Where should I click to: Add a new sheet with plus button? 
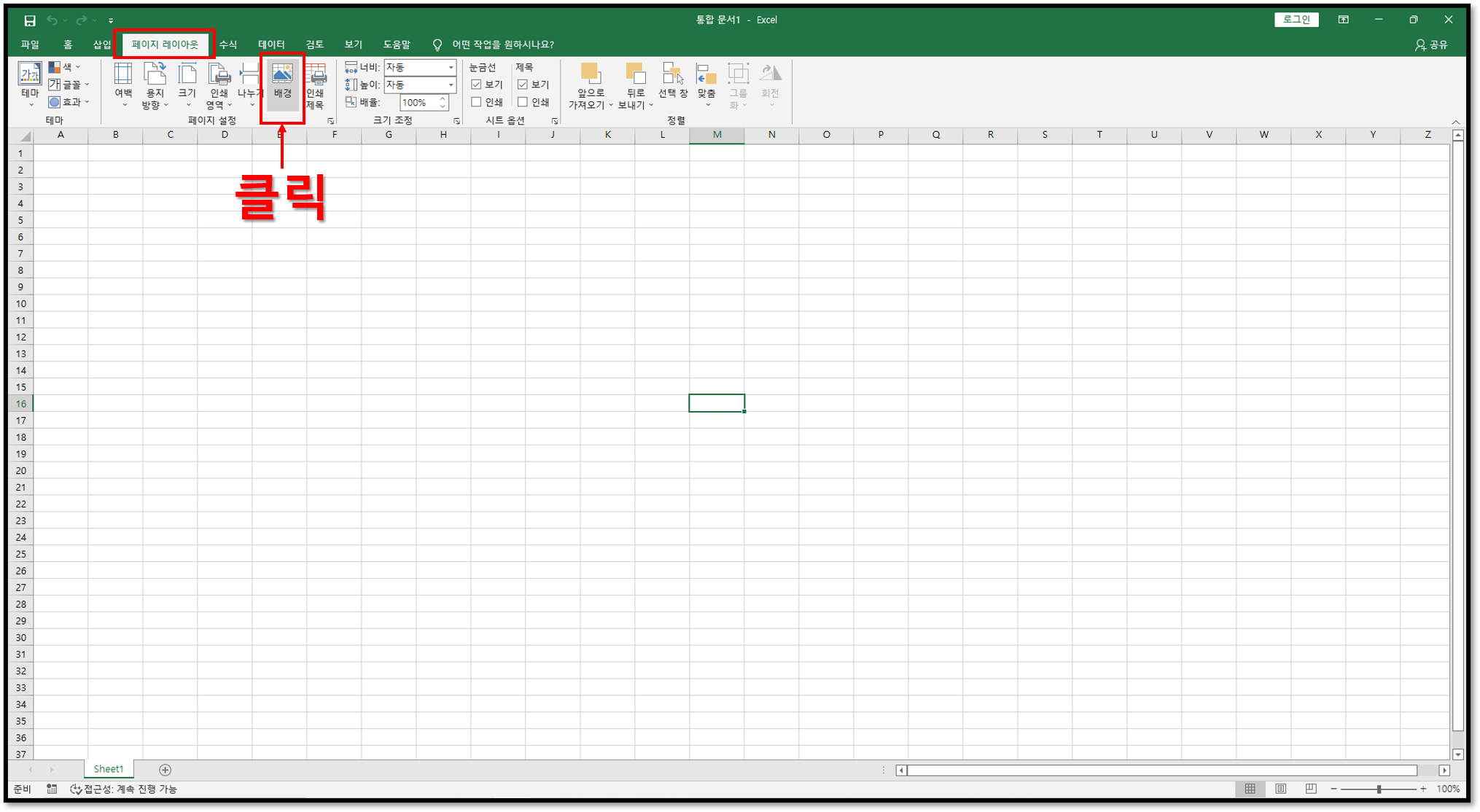click(165, 770)
